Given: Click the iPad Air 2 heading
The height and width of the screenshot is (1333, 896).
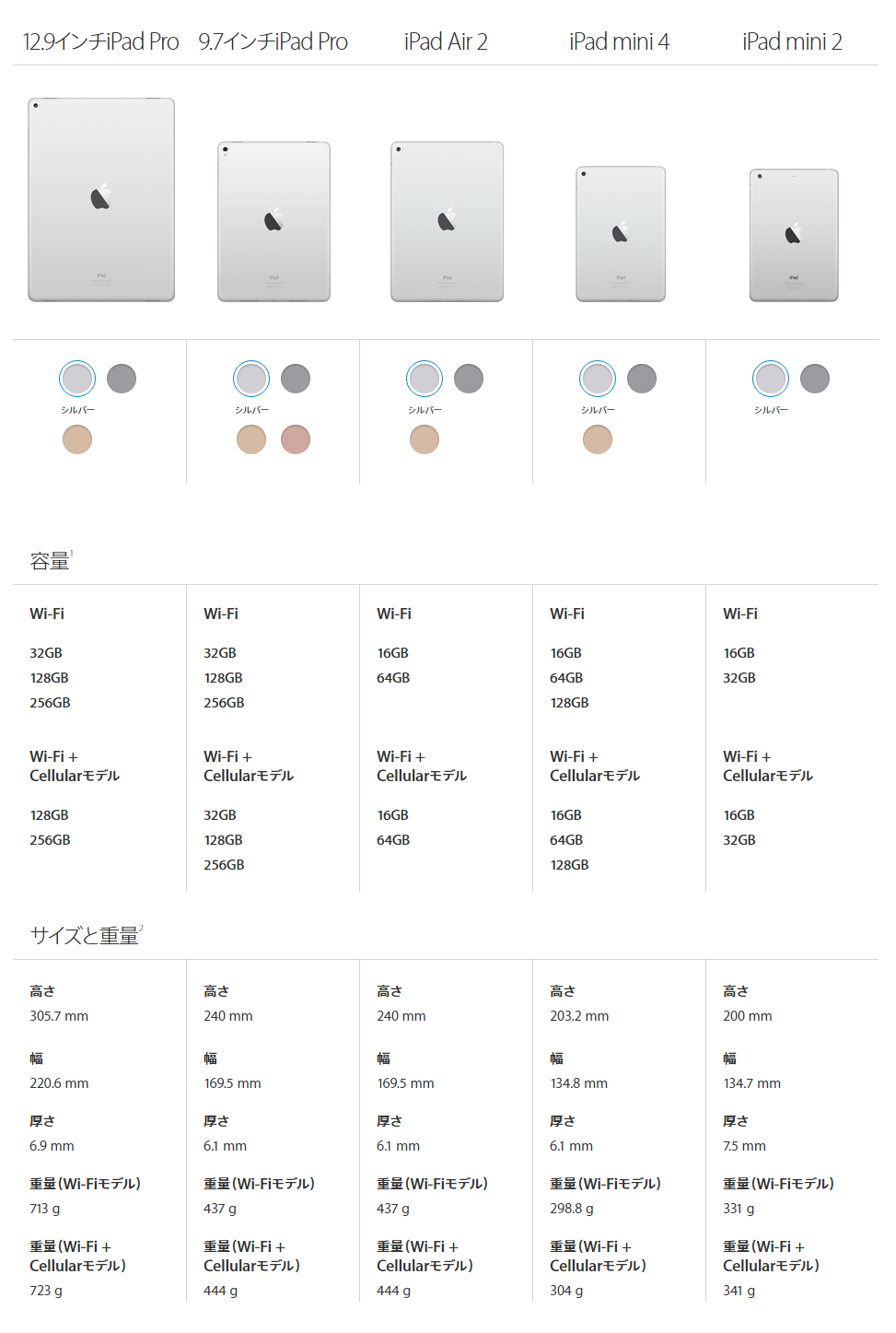Looking at the screenshot, I should point(446,41).
